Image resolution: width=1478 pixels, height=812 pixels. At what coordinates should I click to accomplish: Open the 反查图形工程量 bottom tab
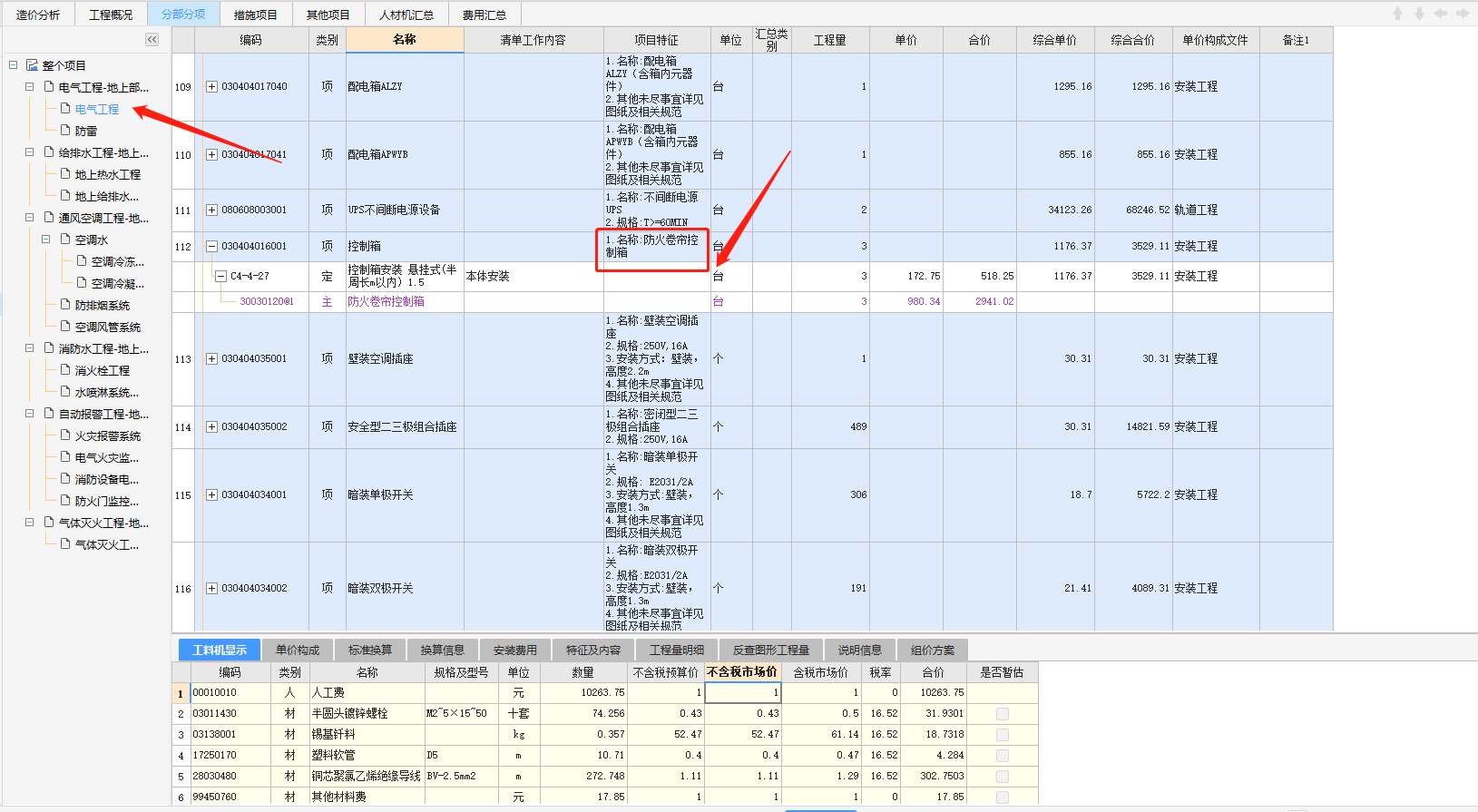coord(771,650)
